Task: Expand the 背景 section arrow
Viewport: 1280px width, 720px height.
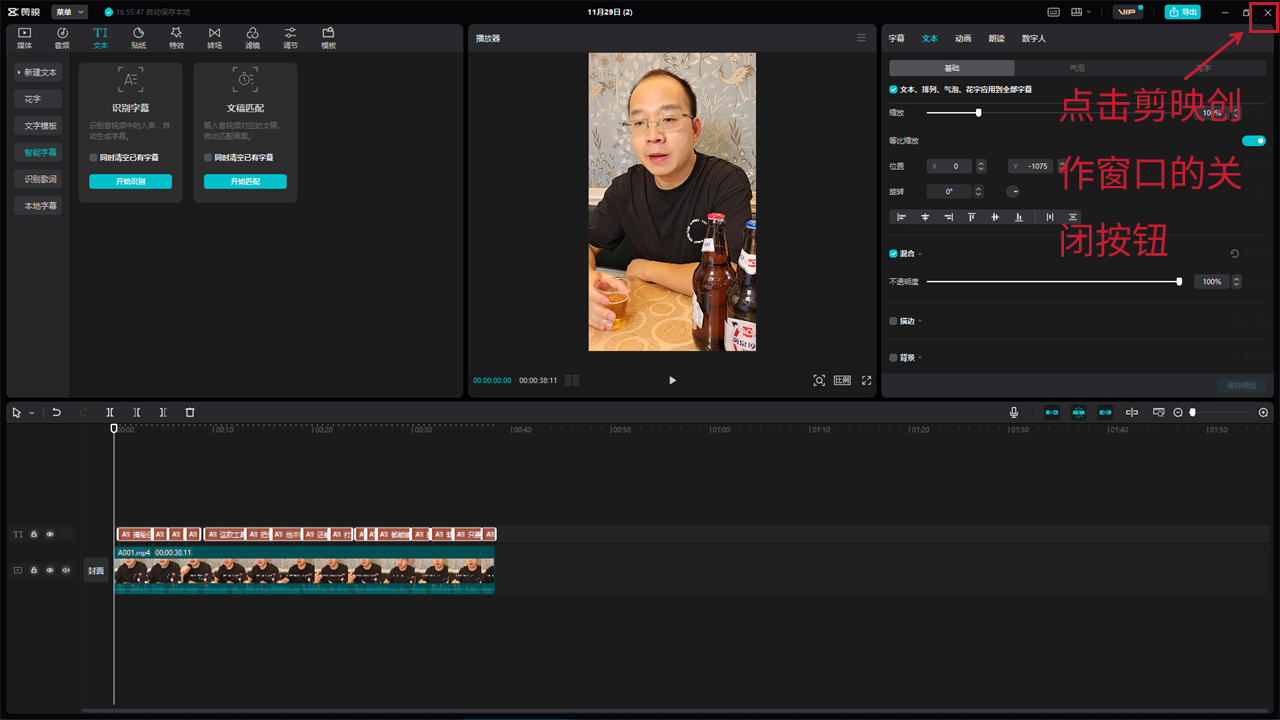Action: click(919, 357)
